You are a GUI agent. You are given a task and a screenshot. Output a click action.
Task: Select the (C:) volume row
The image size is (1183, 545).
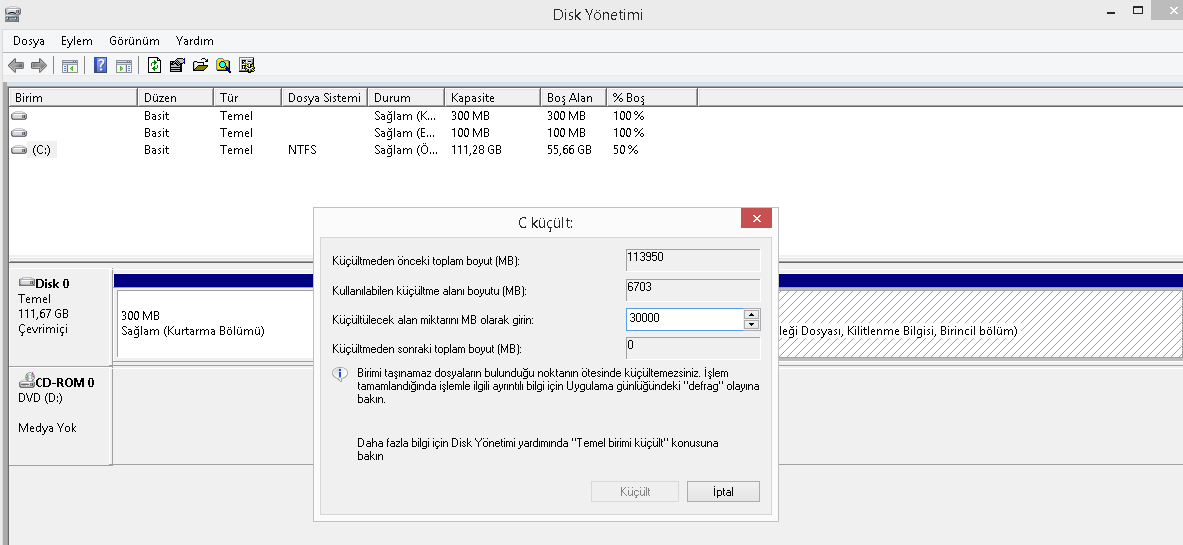coord(42,150)
